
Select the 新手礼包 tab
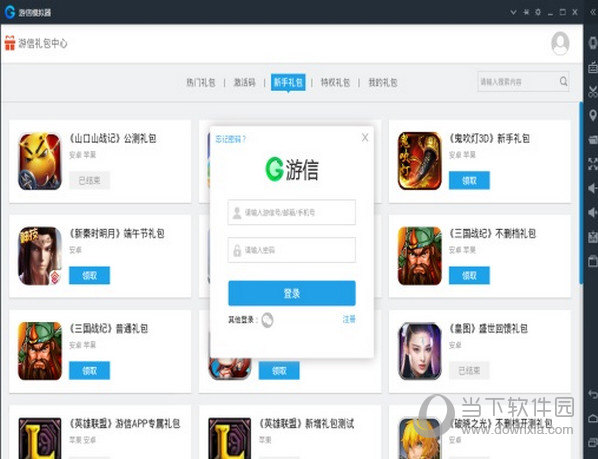288,82
